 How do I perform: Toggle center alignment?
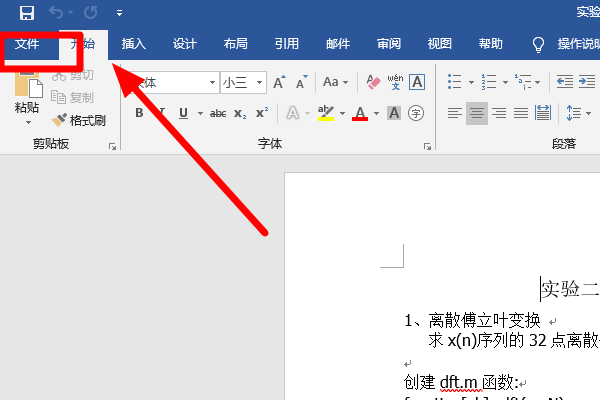pyautogui.click(x=477, y=113)
